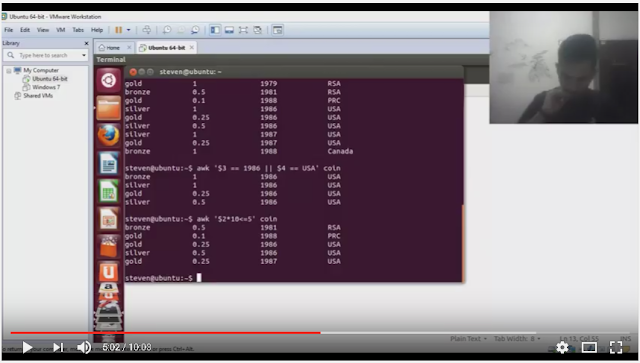Click the terminal prompt cursor line
Image resolution: width=640 pixels, height=363 pixels.
(x=163, y=278)
